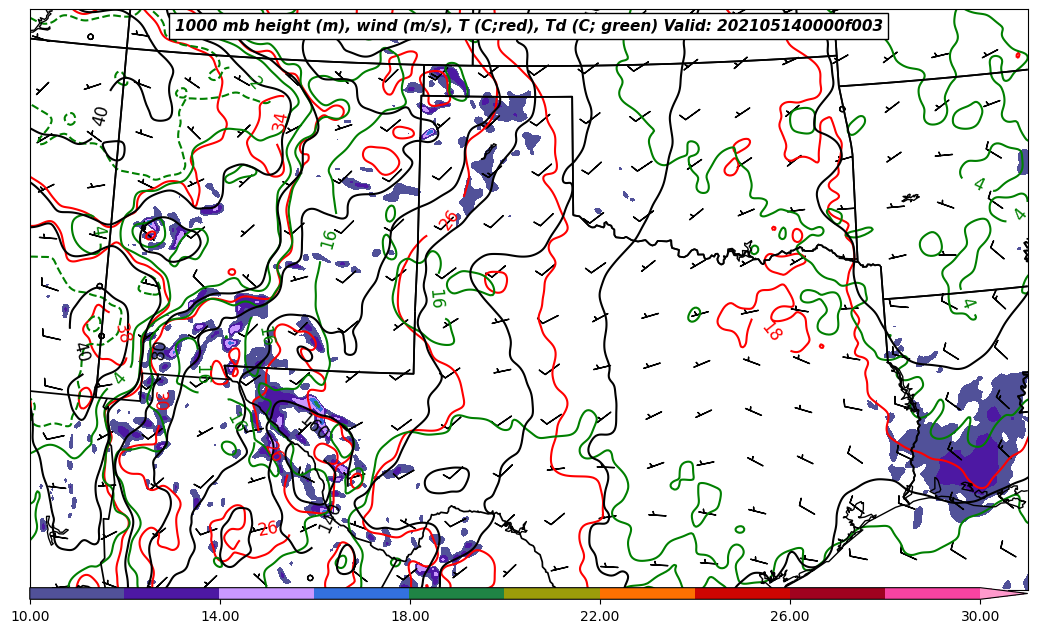This screenshot has height=633, width=1037.
Task: Click the hot pink colorbar segment
Action: click(x=932, y=593)
